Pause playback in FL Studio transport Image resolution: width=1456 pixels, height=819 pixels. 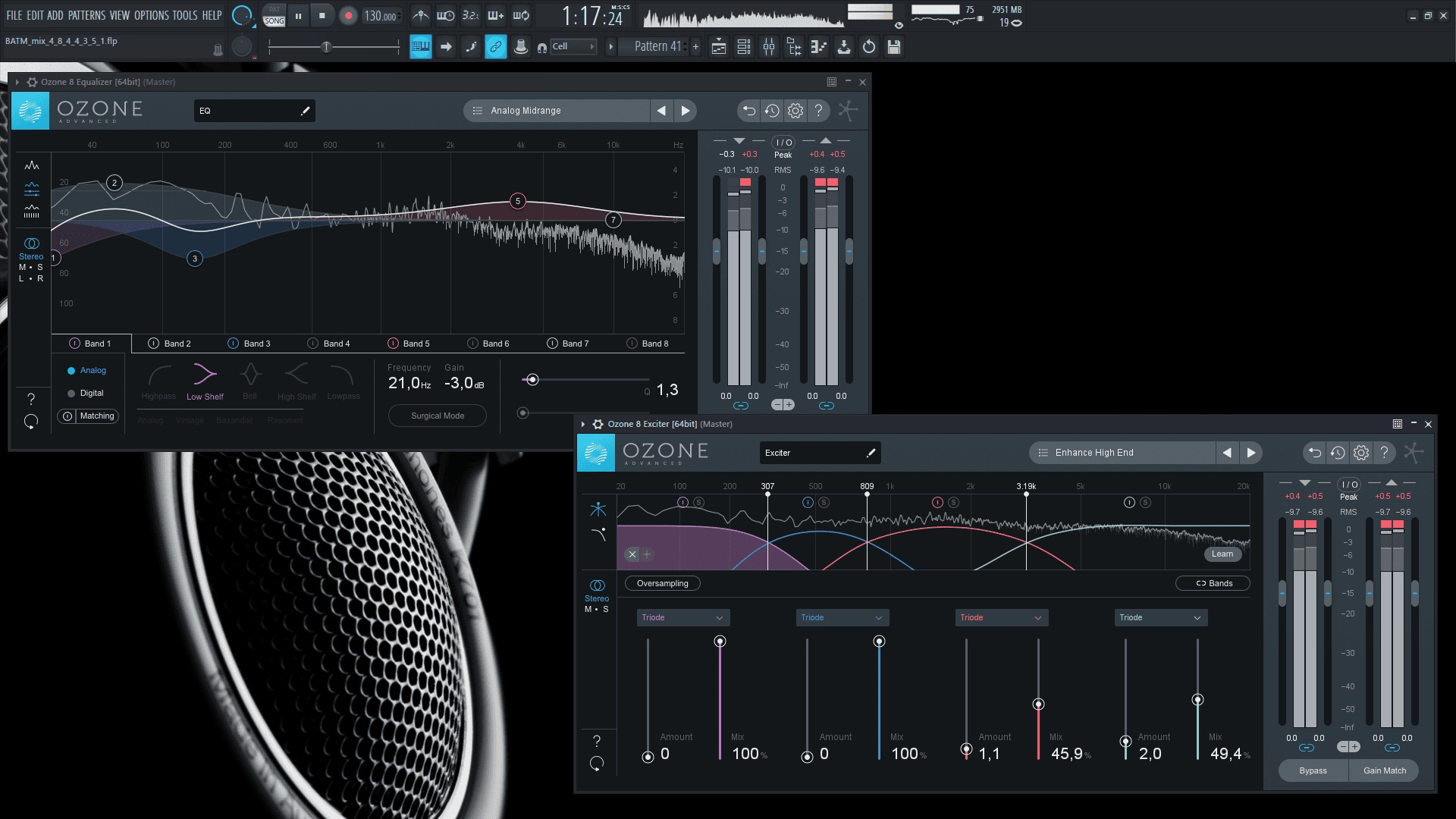(x=298, y=16)
